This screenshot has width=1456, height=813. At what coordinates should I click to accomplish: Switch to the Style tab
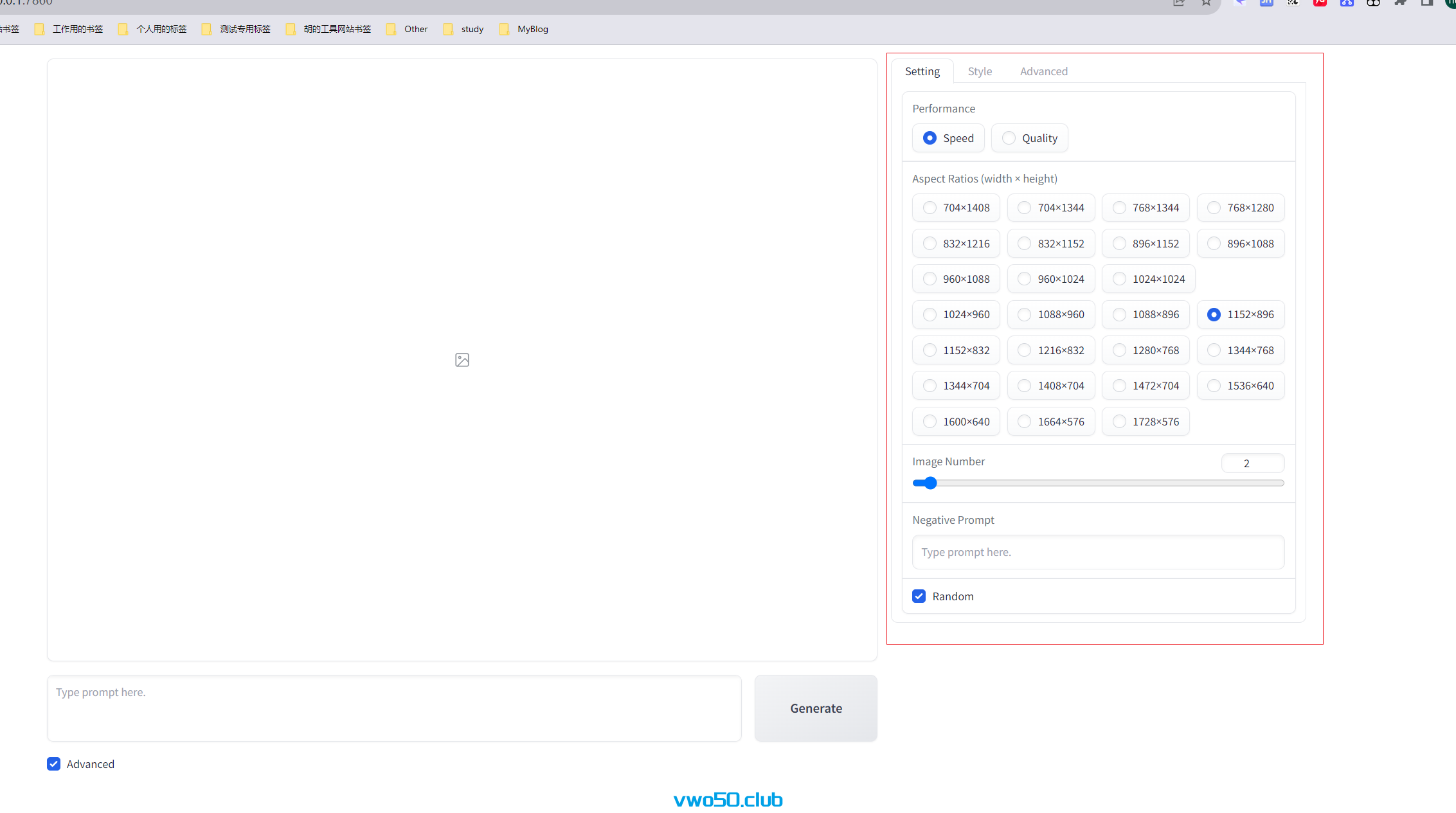point(980,71)
